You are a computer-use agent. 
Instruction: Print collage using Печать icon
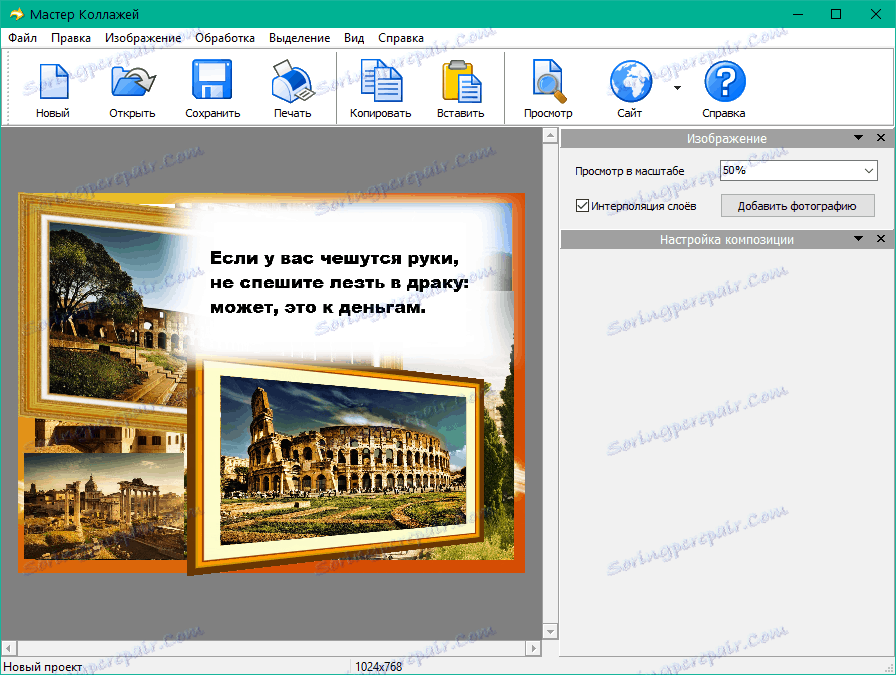click(x=293, y=82)
